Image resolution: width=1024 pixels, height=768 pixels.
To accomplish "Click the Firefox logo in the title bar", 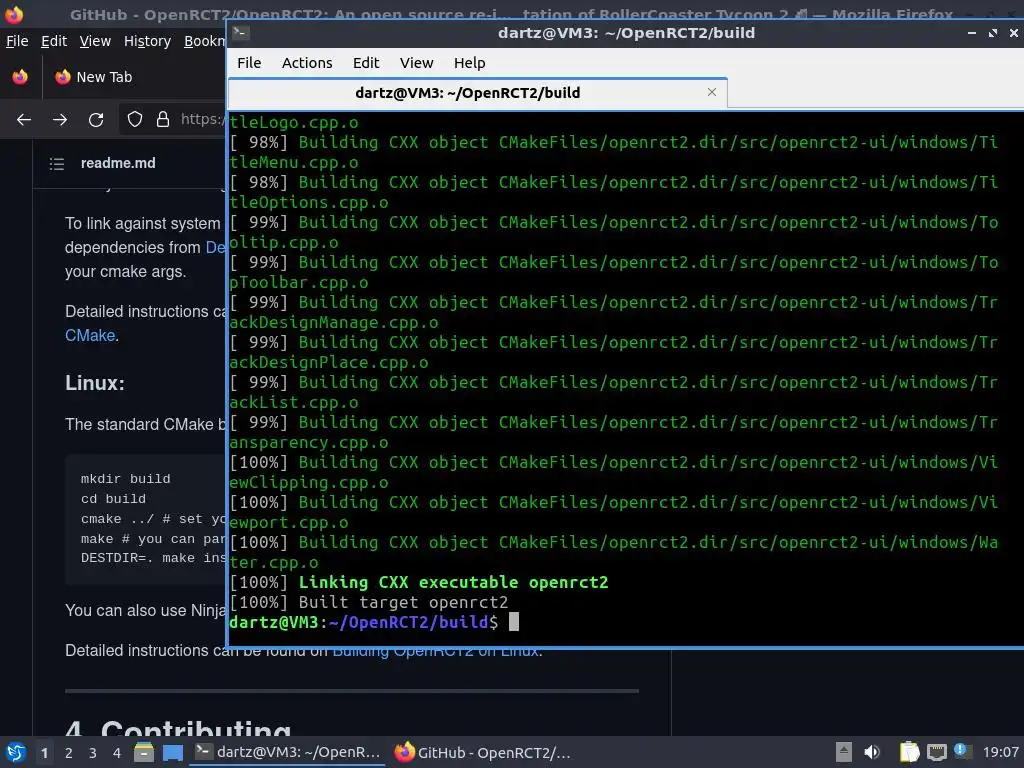I will tap(14, 13).
